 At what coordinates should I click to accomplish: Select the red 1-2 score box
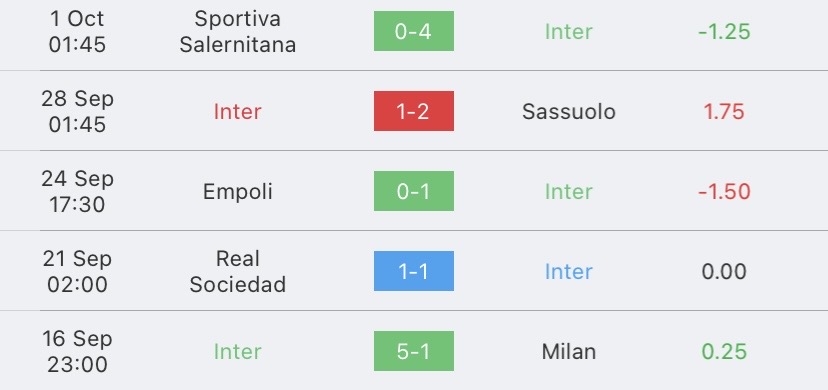413,111
